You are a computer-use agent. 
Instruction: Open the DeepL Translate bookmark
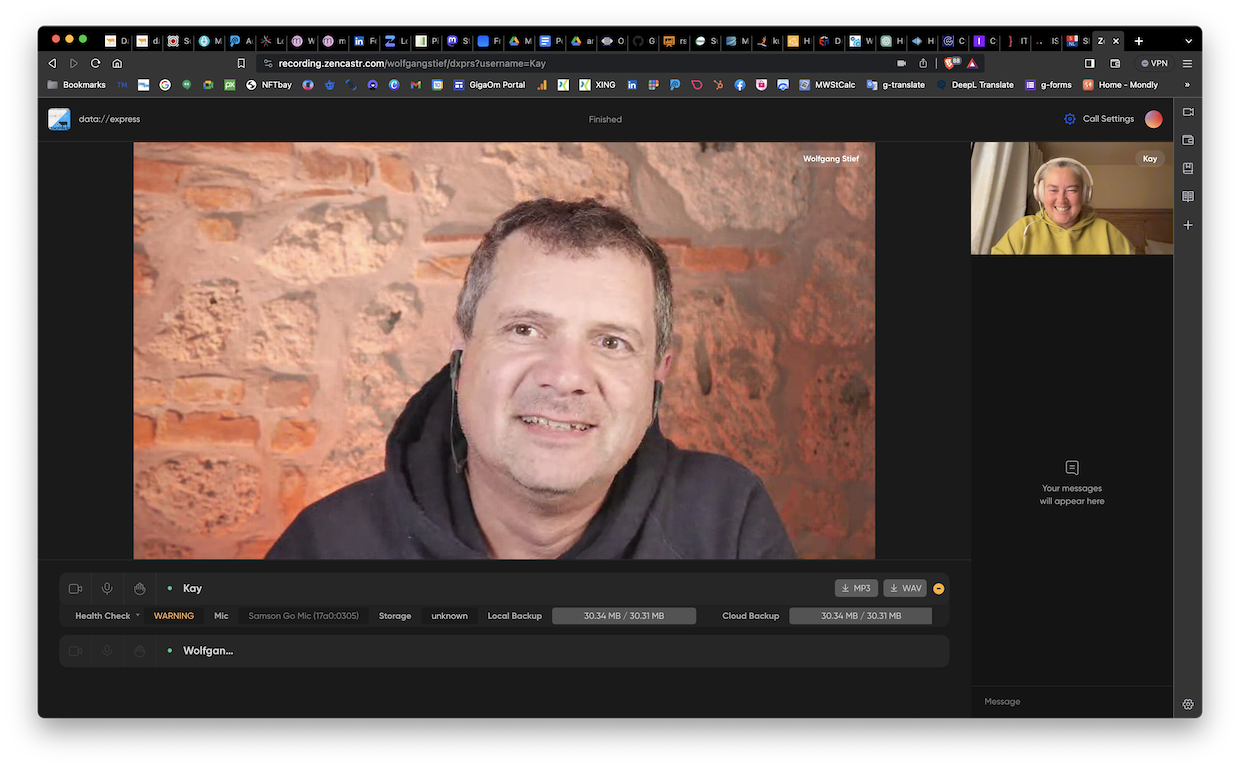(x=975, y=85)
